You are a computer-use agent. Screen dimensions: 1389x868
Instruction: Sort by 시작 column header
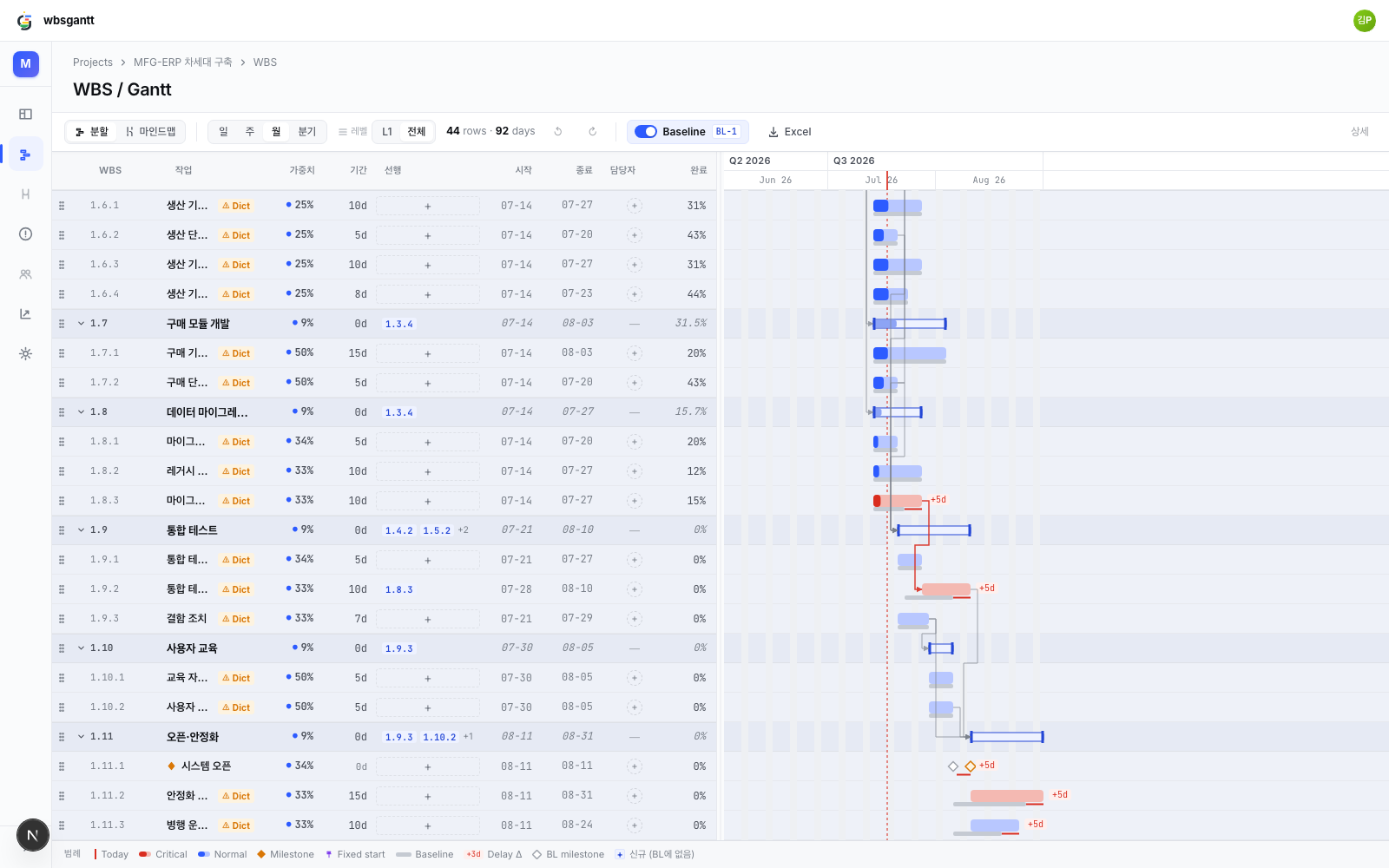click(x=523, y=170)
